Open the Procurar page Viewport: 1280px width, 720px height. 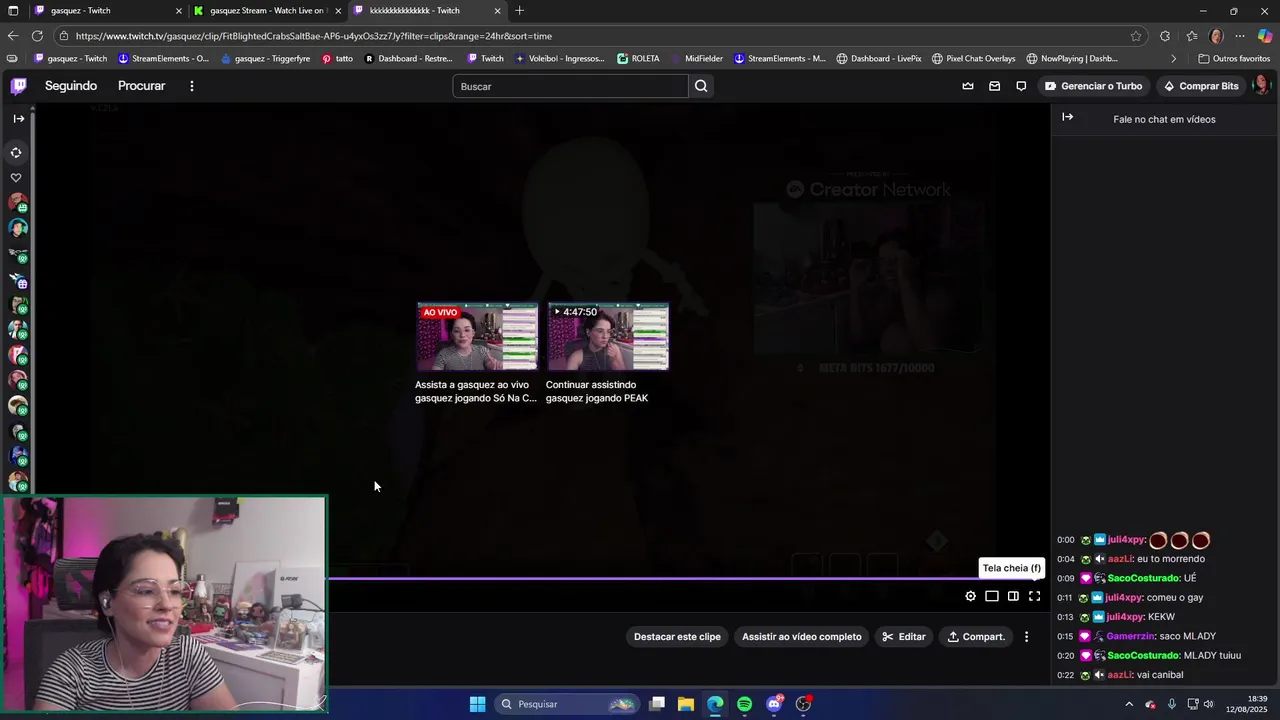(141, 86)
